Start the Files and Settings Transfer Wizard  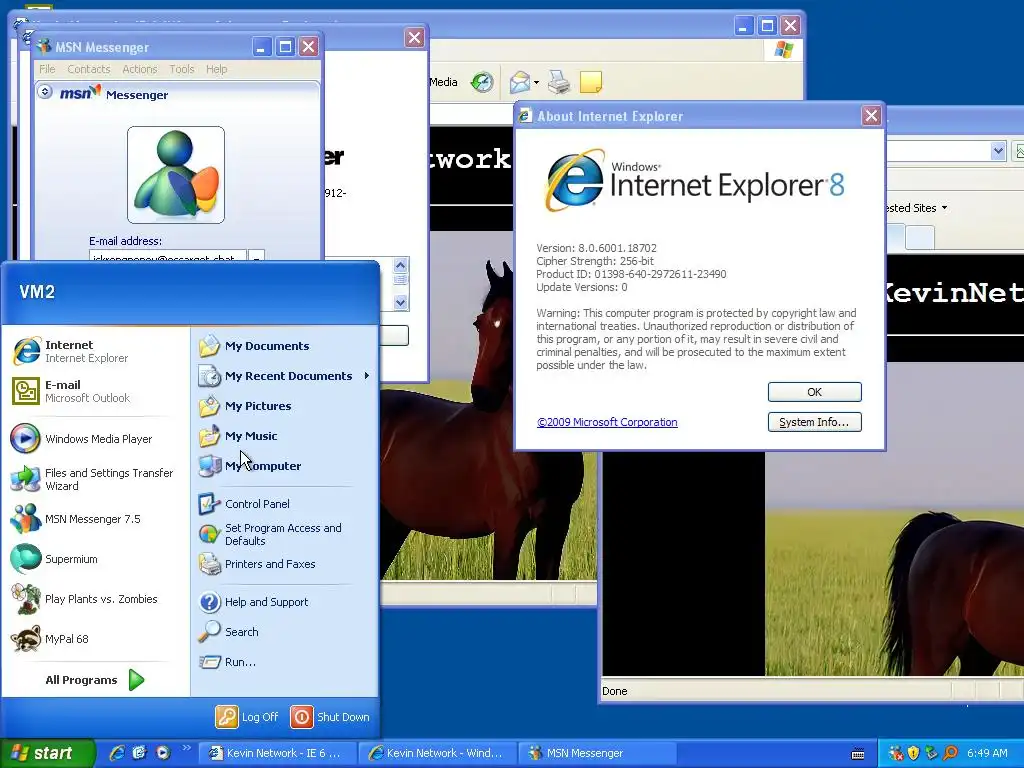(x=93, y=479)
